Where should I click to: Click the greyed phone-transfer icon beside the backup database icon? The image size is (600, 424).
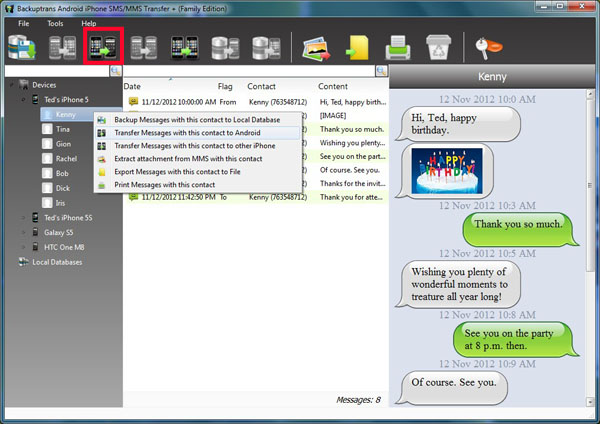point(62,47)
